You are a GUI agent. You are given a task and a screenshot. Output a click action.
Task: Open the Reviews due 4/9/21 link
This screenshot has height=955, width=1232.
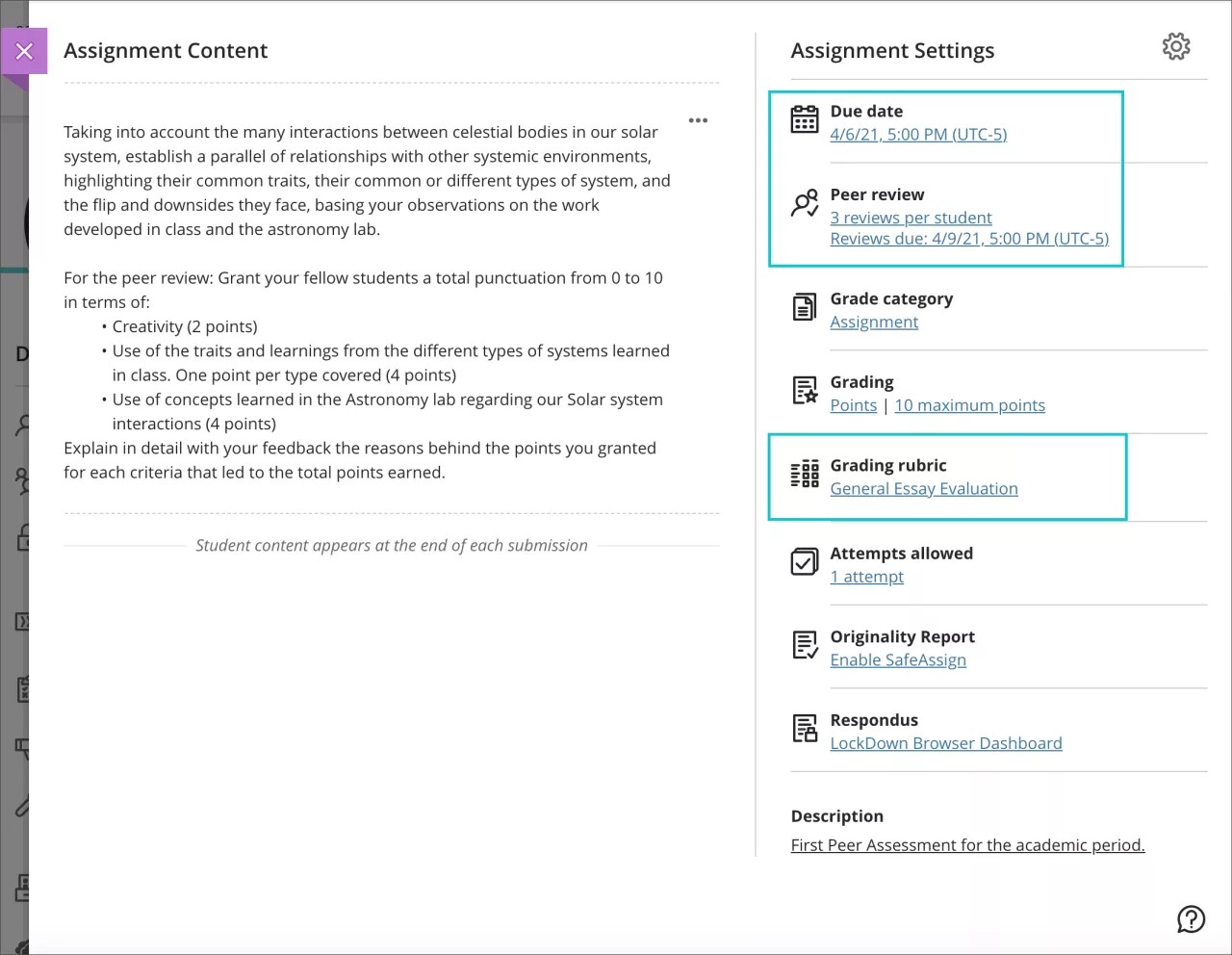[969, 238]
